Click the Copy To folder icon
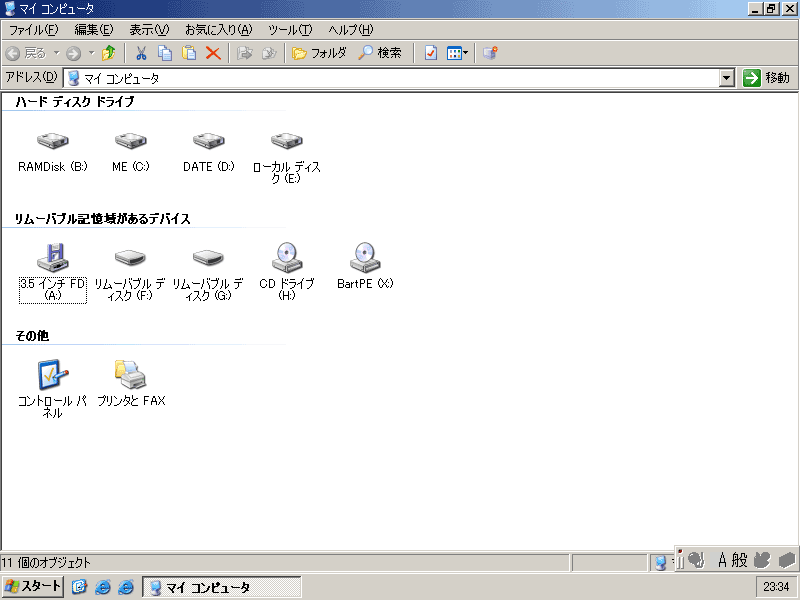The height and width of the screenshot is (600, 800). (269, 53)
